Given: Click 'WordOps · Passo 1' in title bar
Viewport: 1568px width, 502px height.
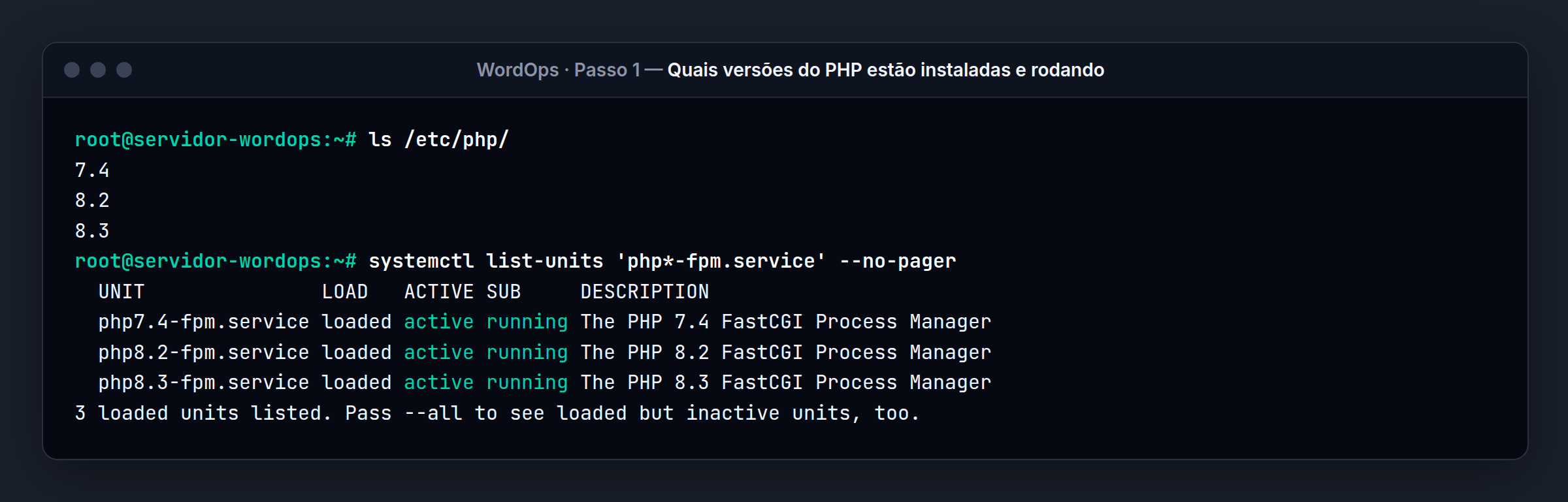Looking at the screenshot, I should (x=559, y=70).
